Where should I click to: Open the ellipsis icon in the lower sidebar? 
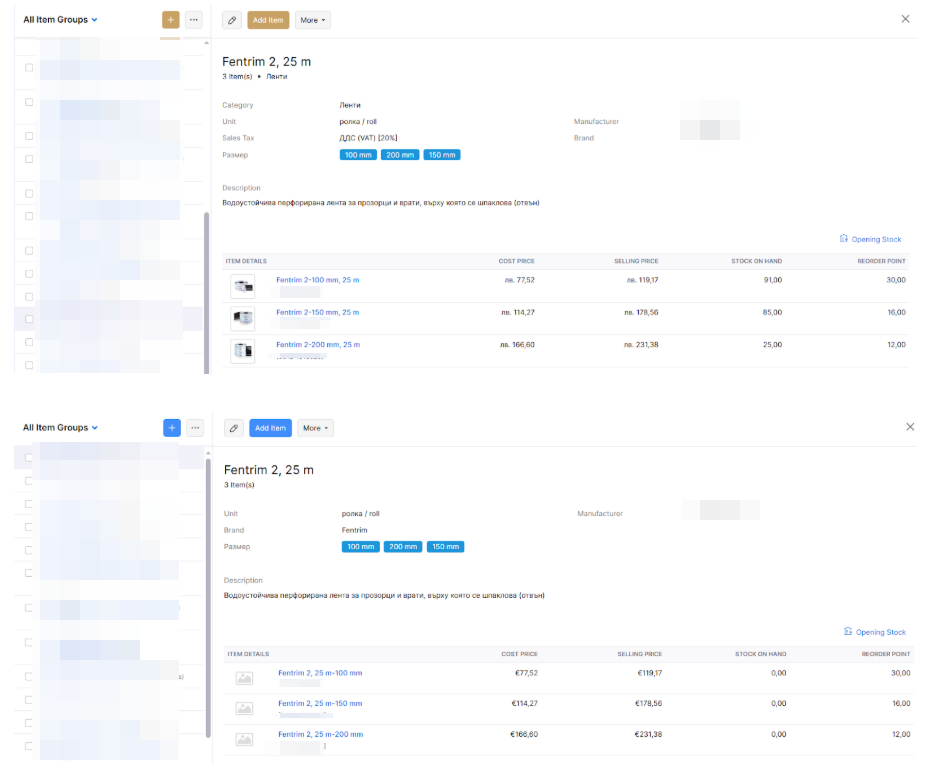point(195,427)
